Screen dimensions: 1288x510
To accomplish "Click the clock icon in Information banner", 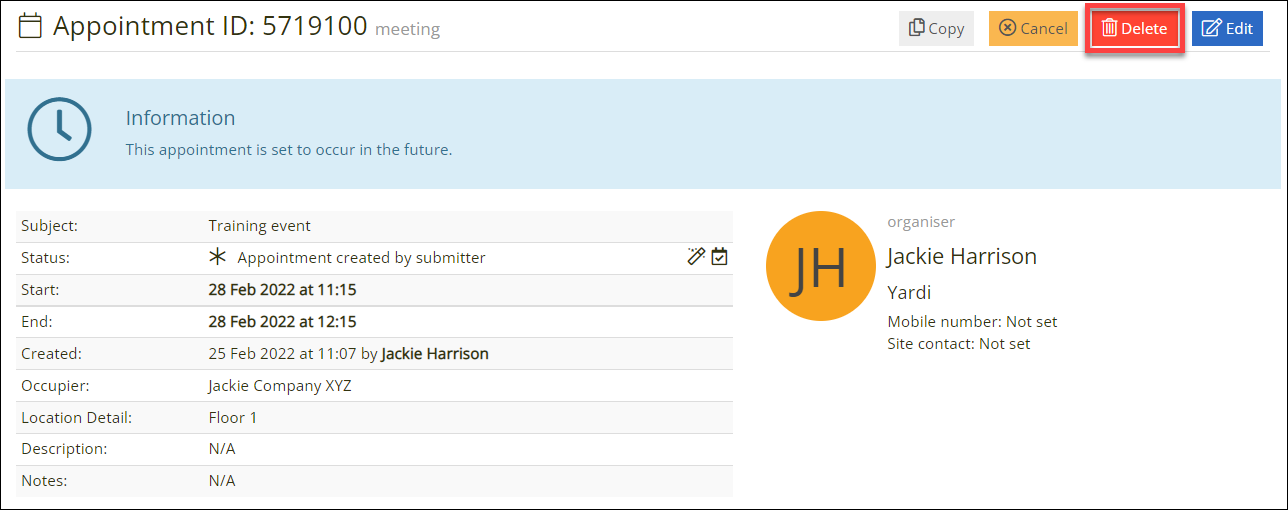I will point(59,129).
